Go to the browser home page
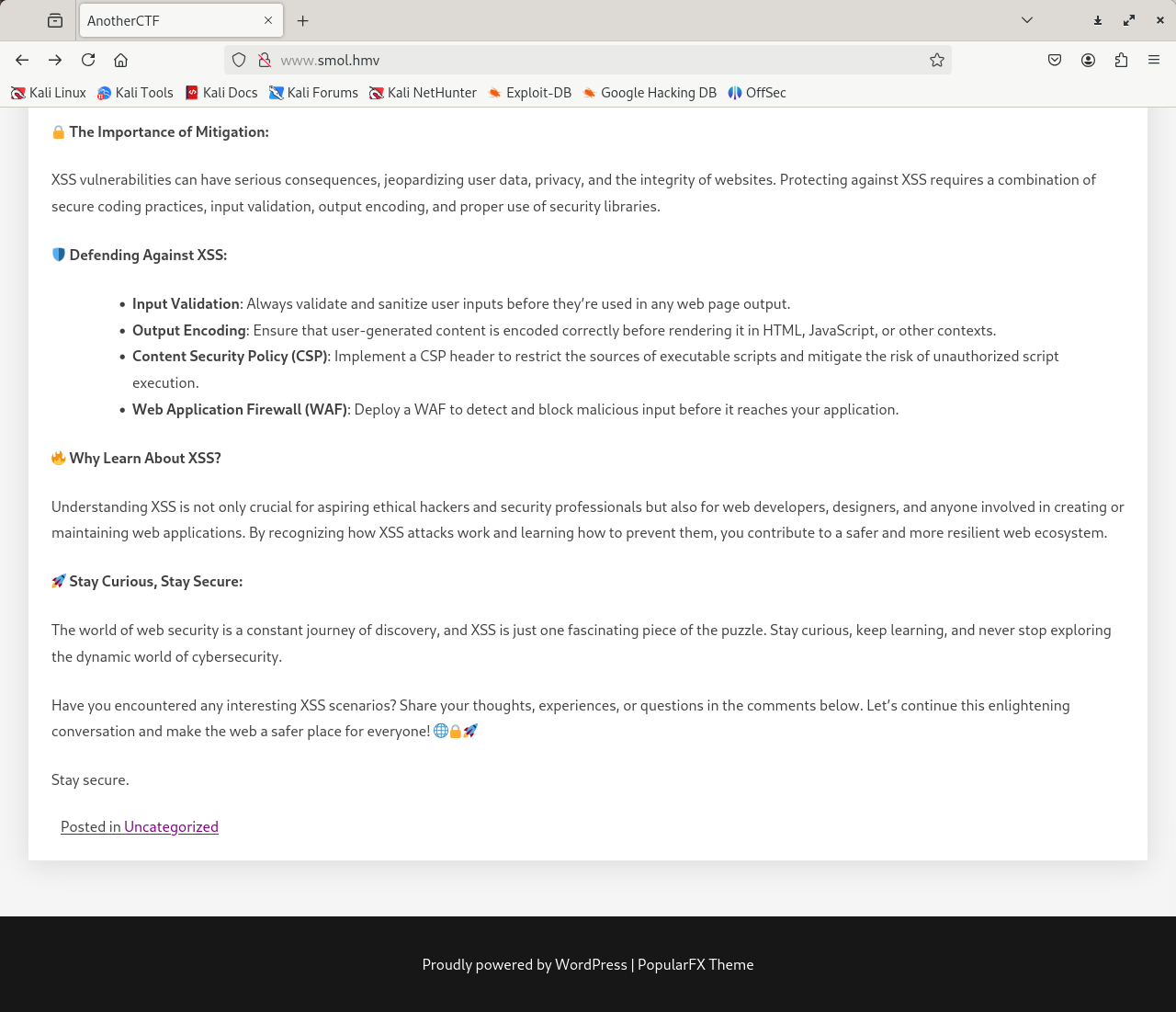Viewport: 1176px width, 1012px height. tap(120, 60)
